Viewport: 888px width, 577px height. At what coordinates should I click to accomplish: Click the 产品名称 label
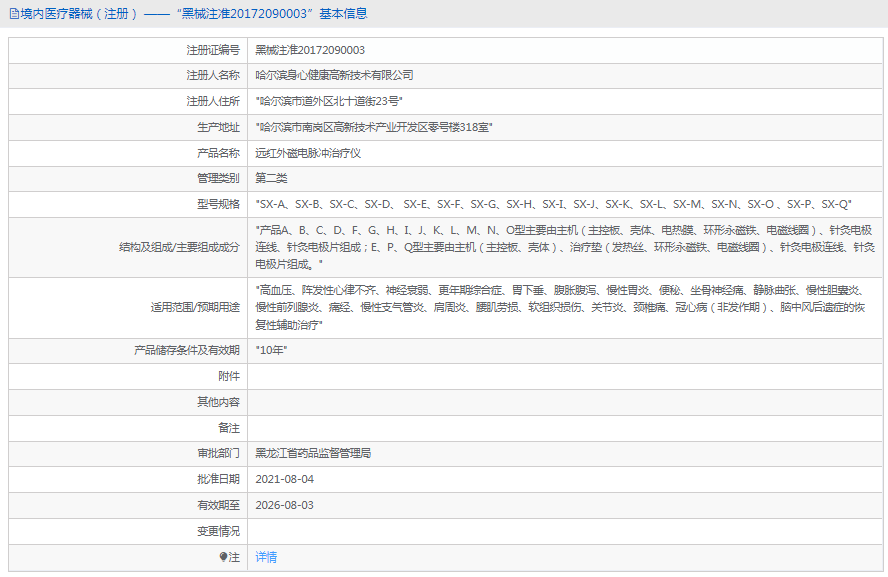[218, 153]
